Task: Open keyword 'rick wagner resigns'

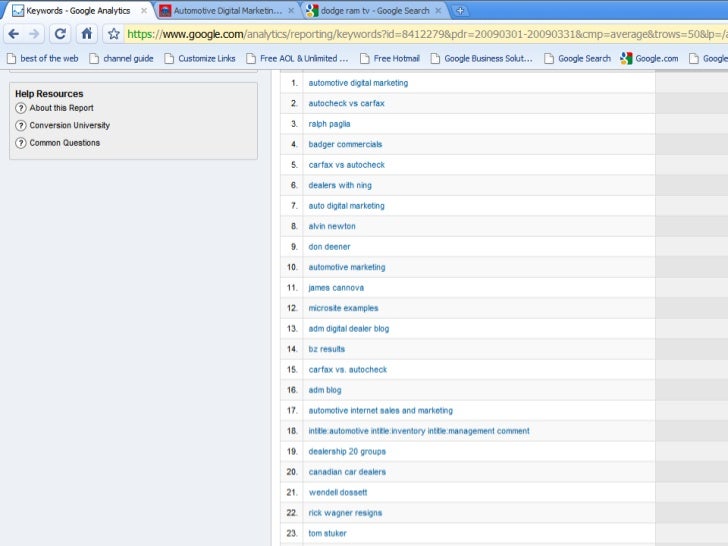Action: (x=345, y=513)
